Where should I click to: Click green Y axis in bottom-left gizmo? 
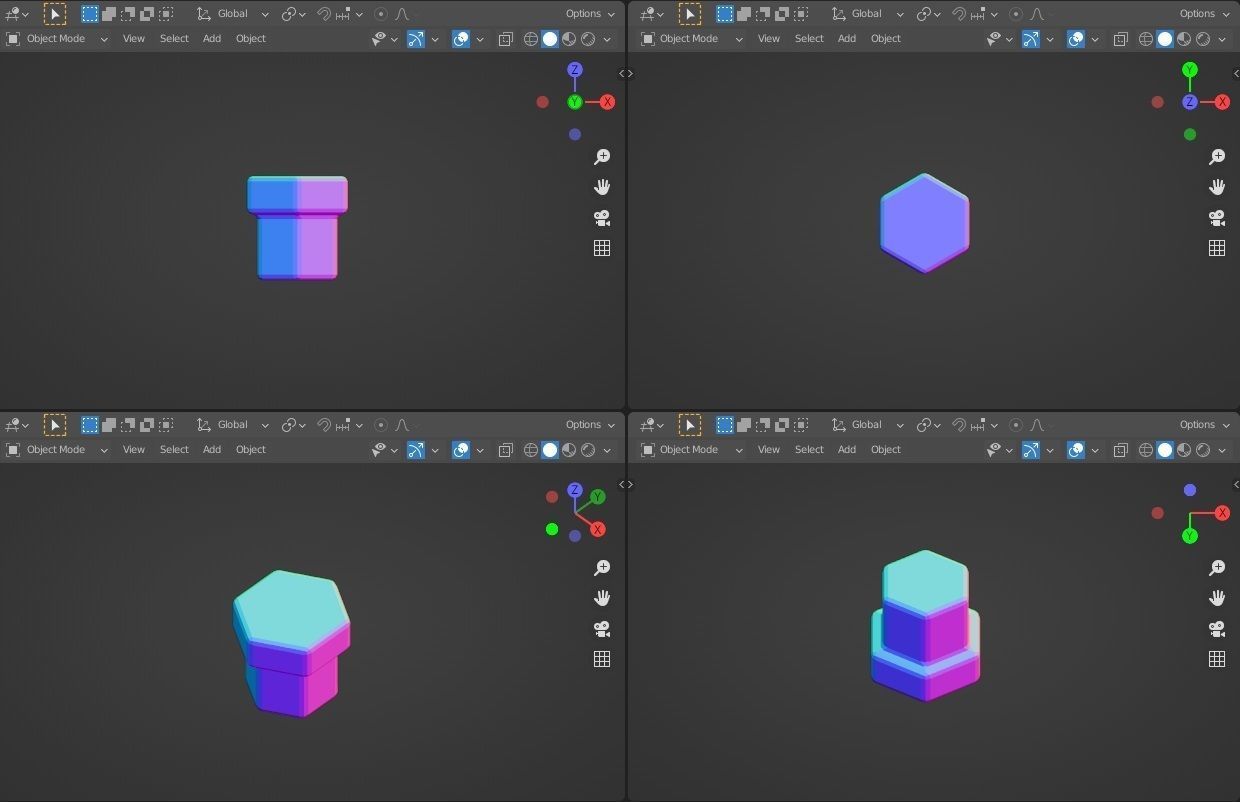[x=597, y=497]
